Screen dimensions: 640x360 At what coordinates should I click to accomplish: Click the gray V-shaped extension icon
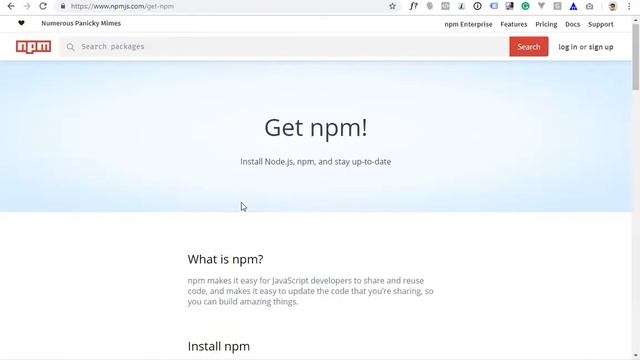[x=541, y=6]
